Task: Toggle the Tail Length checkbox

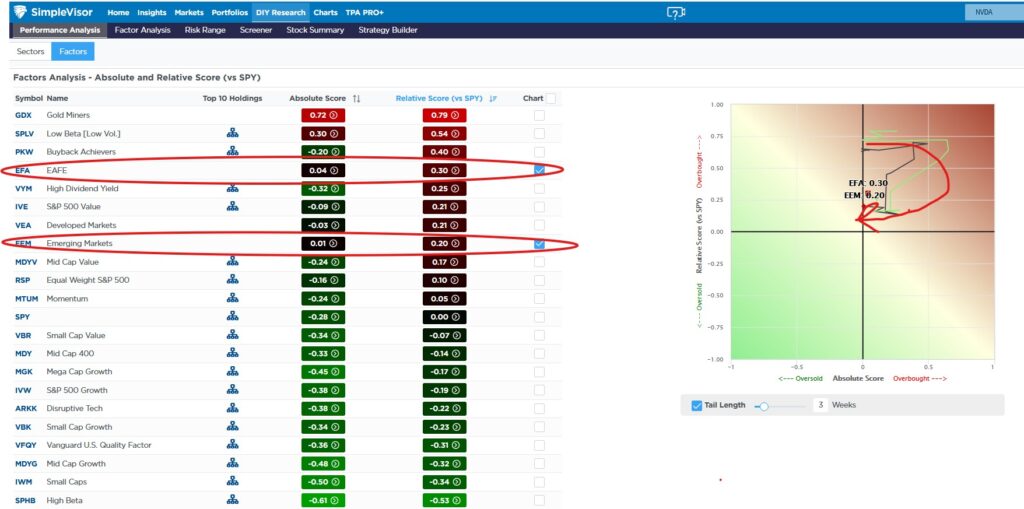Action: 696,405
